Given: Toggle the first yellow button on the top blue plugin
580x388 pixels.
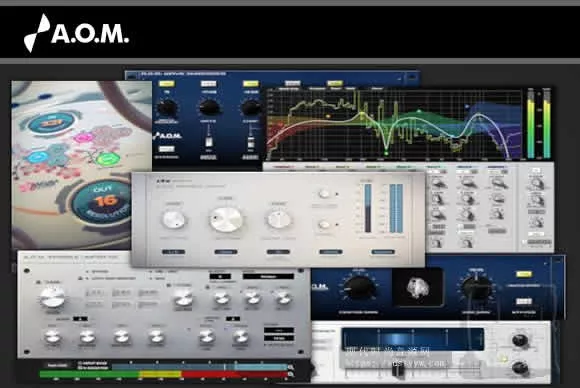Looking at the screenshot, I should (x=166, y=84).
